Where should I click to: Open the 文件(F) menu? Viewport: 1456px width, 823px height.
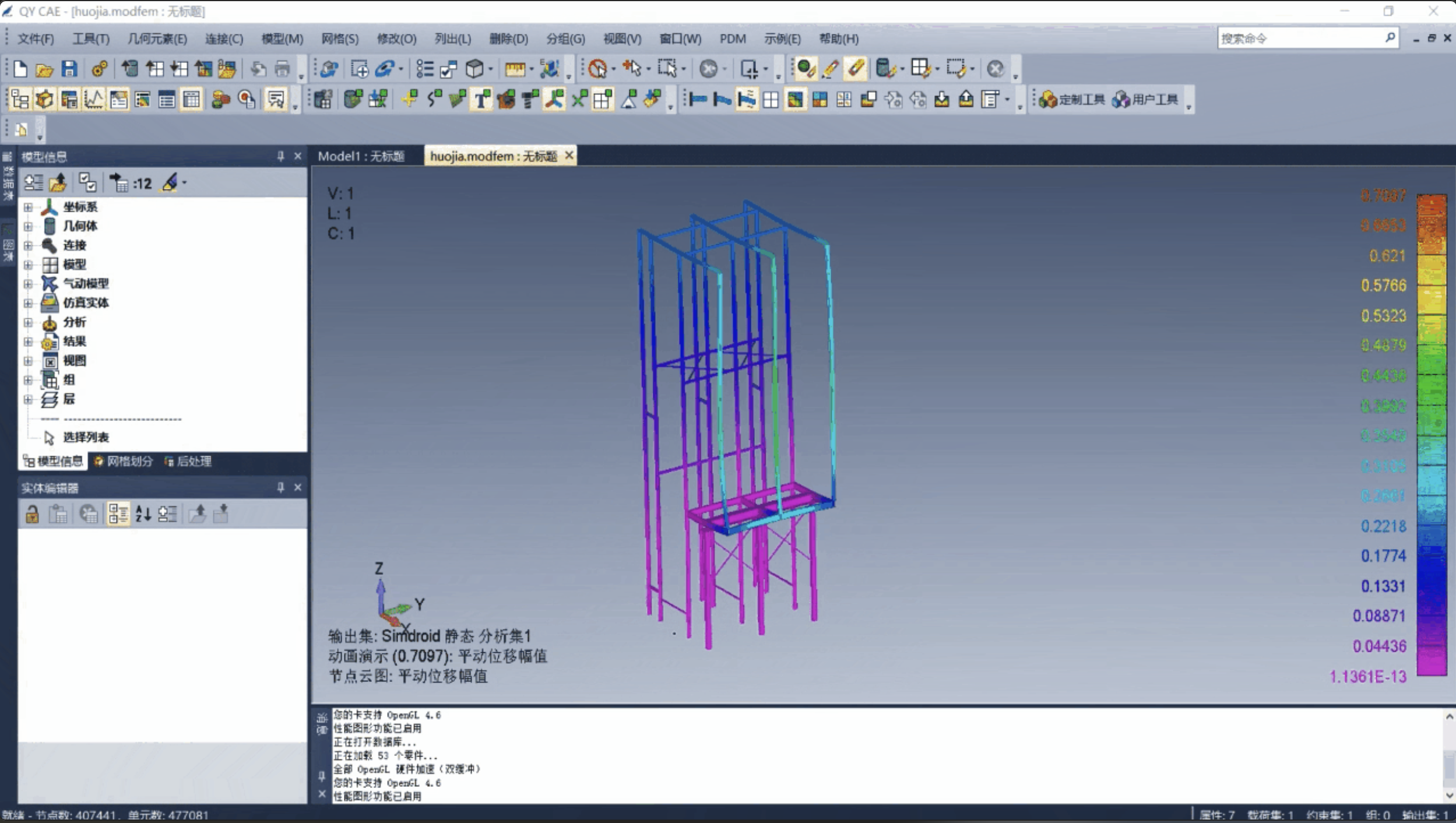(36, 38)
